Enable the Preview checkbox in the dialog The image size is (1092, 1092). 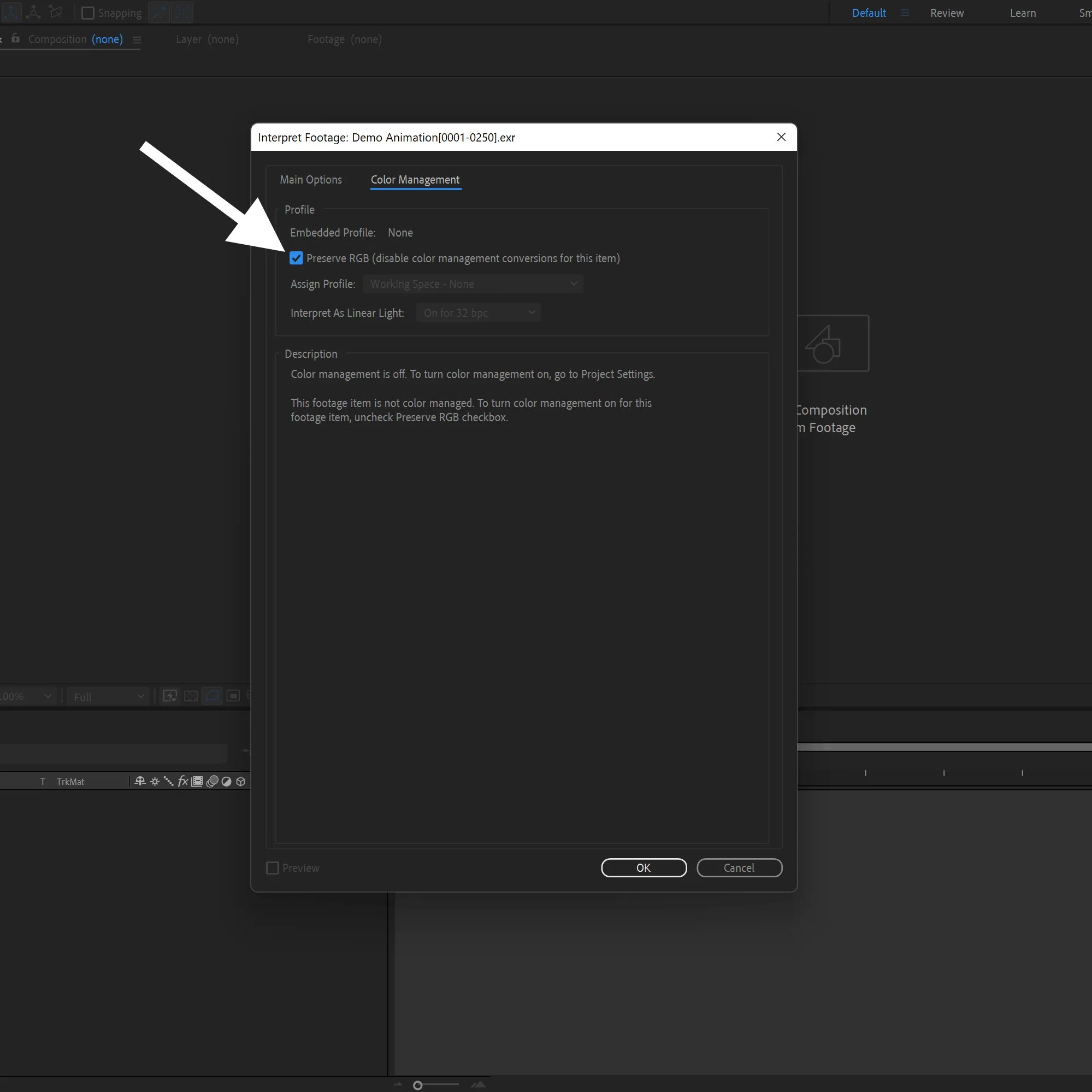(272, 867)
